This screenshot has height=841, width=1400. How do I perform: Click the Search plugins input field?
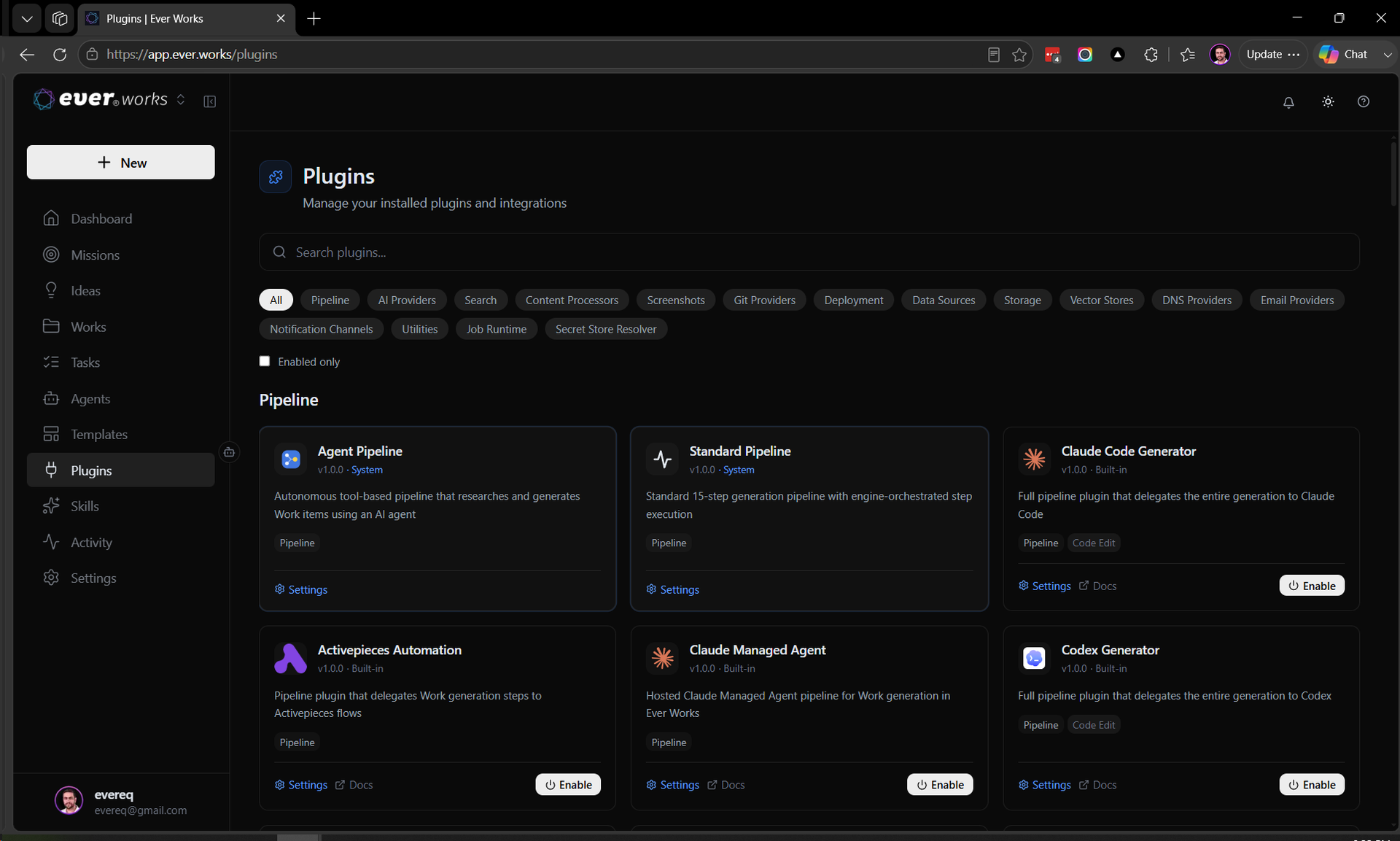pyautogui.click(x=809, y=252)
